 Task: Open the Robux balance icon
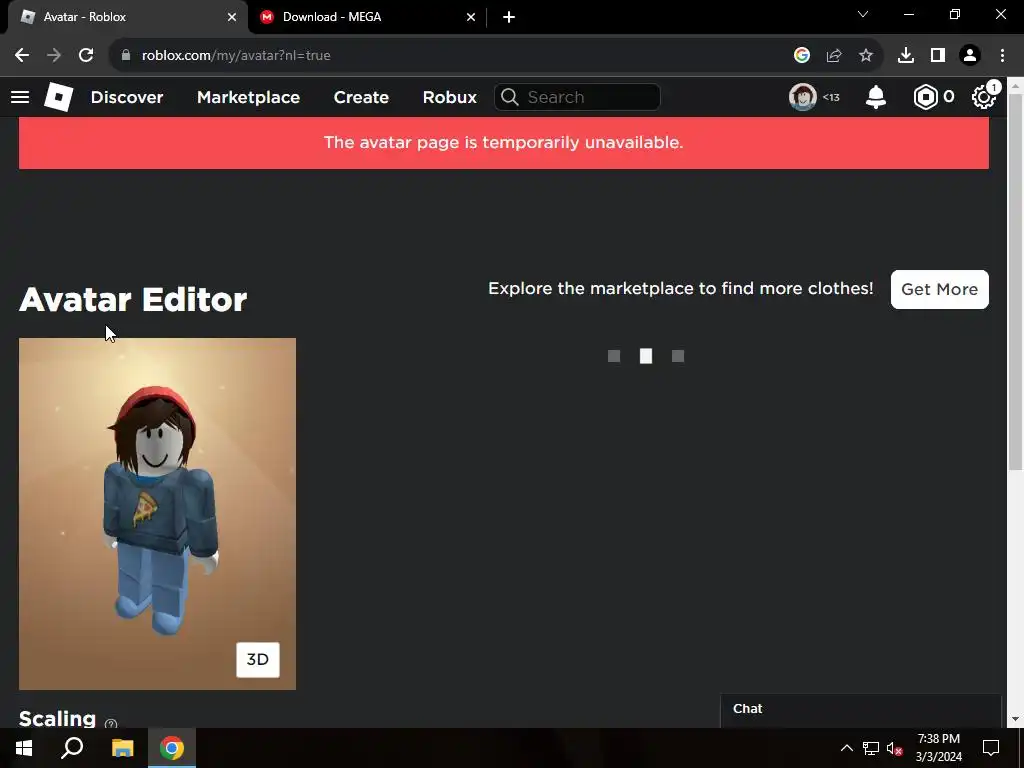click(925, 97)
